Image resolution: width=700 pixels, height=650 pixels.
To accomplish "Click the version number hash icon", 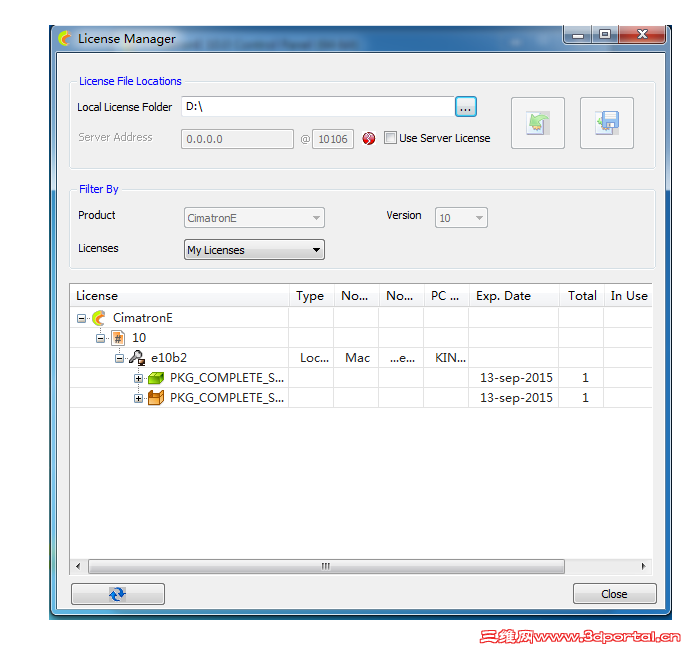I will click(118, 338).
